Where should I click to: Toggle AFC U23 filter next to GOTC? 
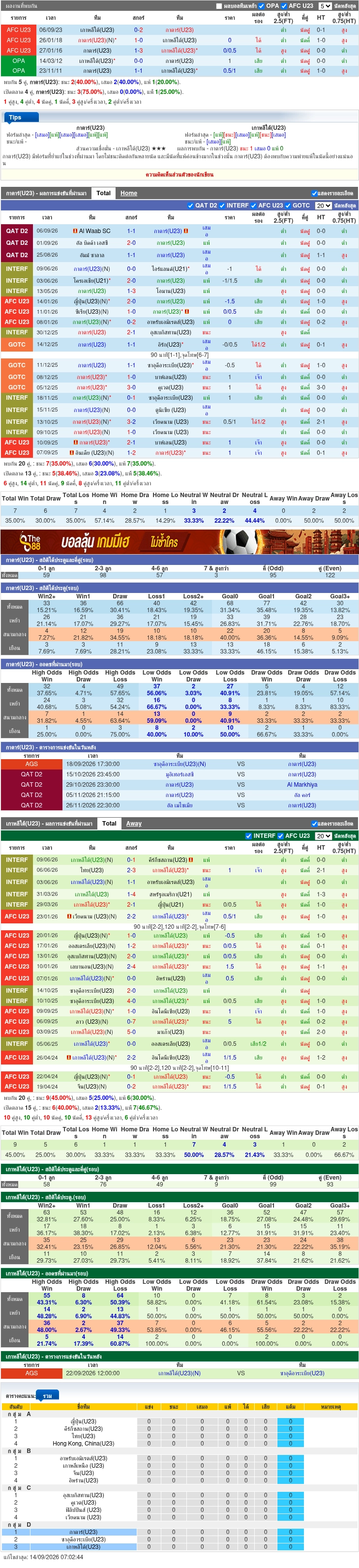254,206
